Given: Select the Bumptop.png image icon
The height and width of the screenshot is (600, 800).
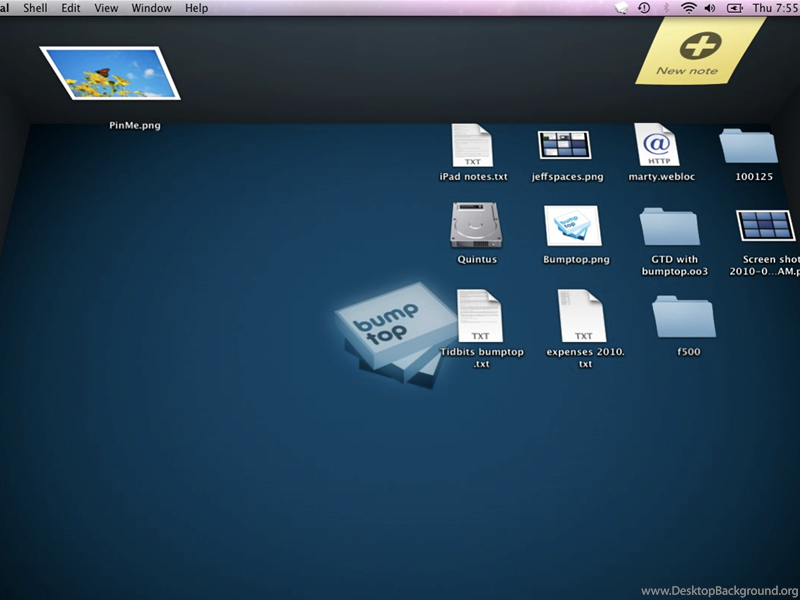Looking at the screenshot, I should [573, 226].
